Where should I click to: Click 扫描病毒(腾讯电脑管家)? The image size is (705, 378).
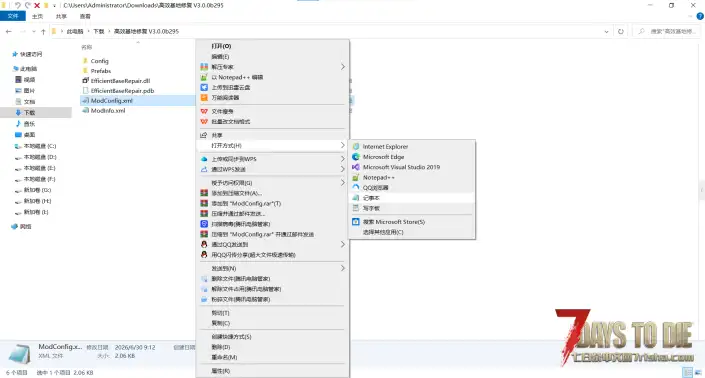click(x=272, y=224)
